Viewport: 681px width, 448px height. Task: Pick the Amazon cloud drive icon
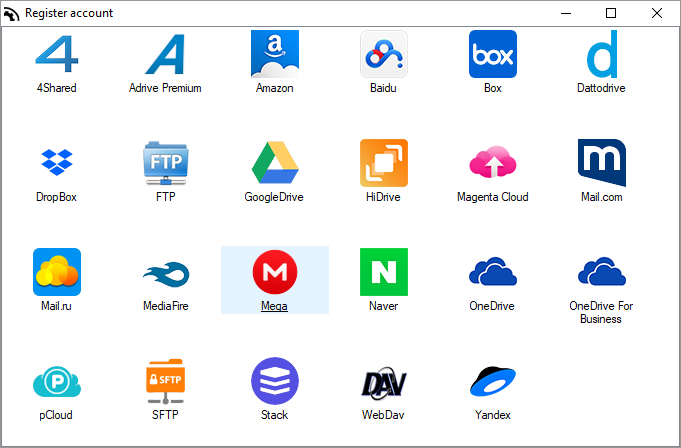tap(275, 54)
